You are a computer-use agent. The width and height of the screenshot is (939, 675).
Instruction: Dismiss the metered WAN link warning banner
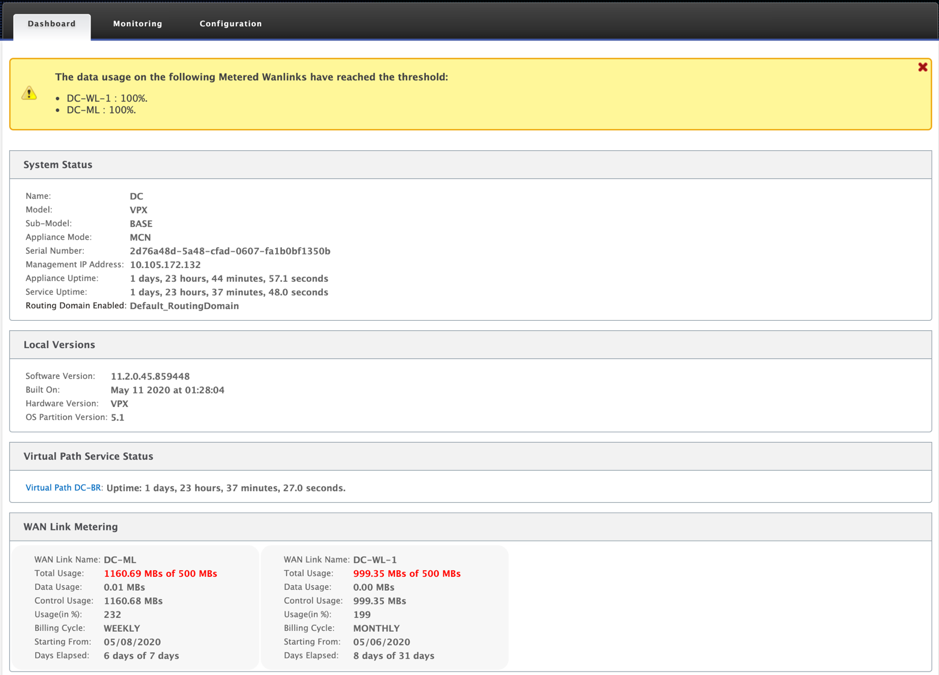(923, 67)
